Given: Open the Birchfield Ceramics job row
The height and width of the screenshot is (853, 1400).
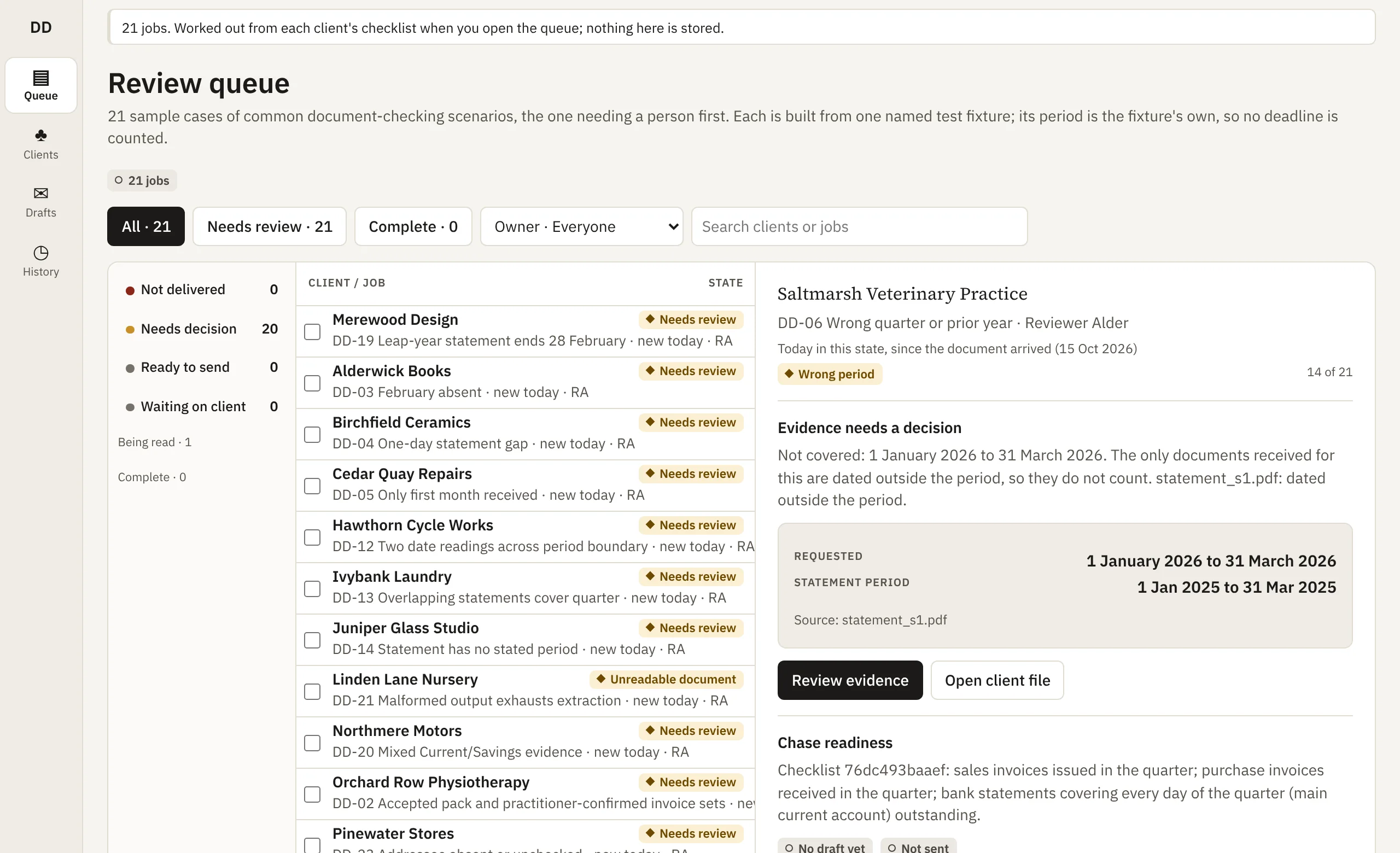Looking at the screenshot, I should (526, 435).
